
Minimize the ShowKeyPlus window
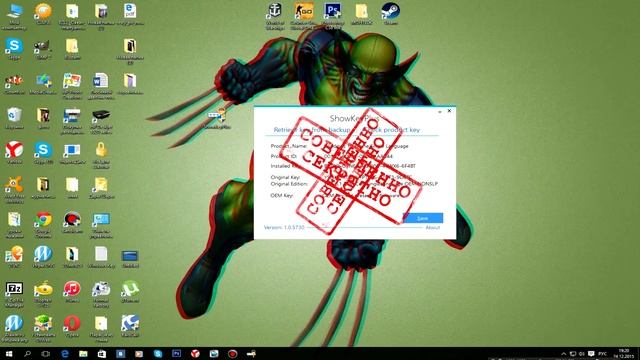(x=440, y=111)
